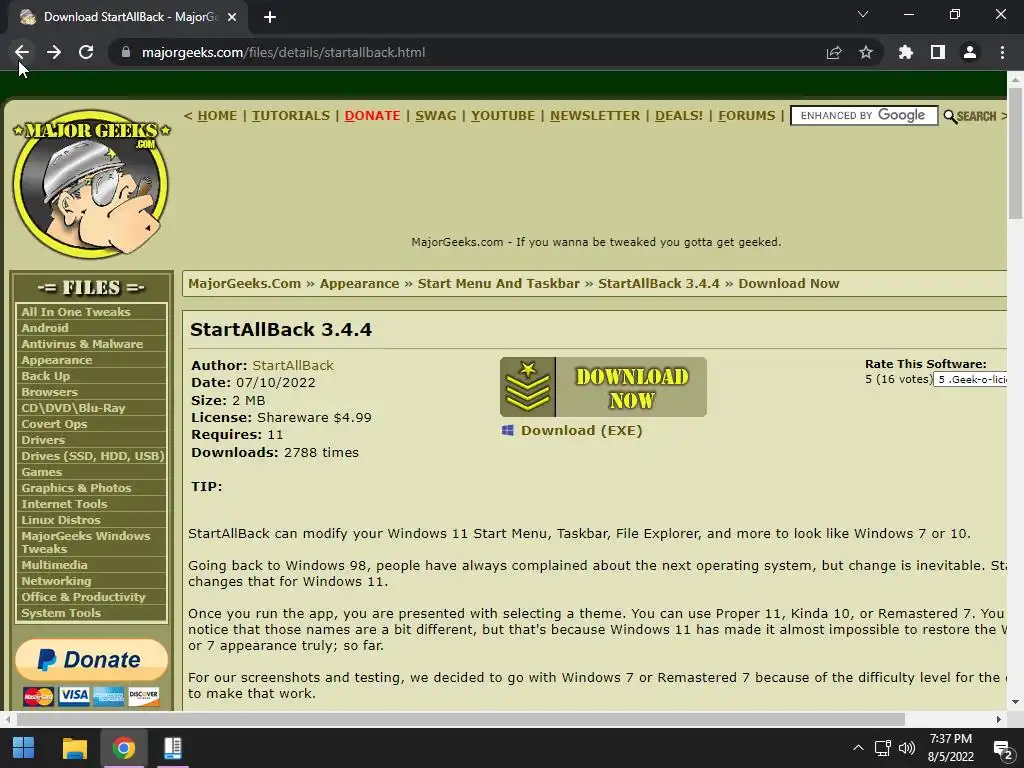Click the browser forward arrow

54,52
